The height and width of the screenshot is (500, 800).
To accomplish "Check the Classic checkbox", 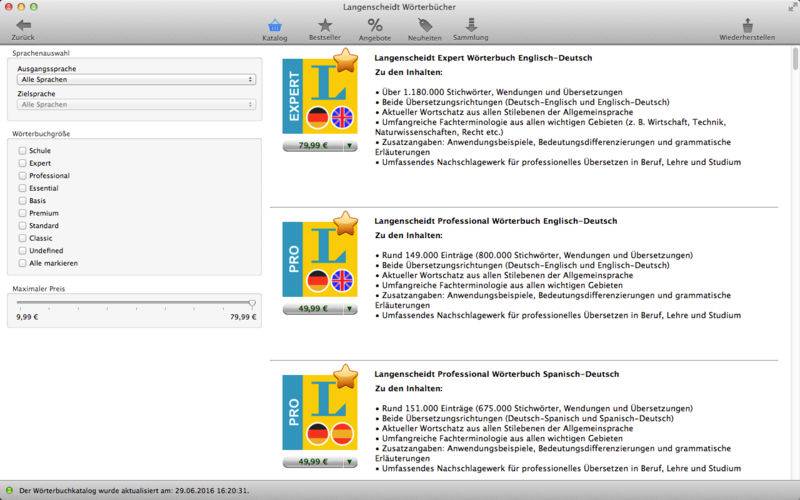I will [22, 238].
